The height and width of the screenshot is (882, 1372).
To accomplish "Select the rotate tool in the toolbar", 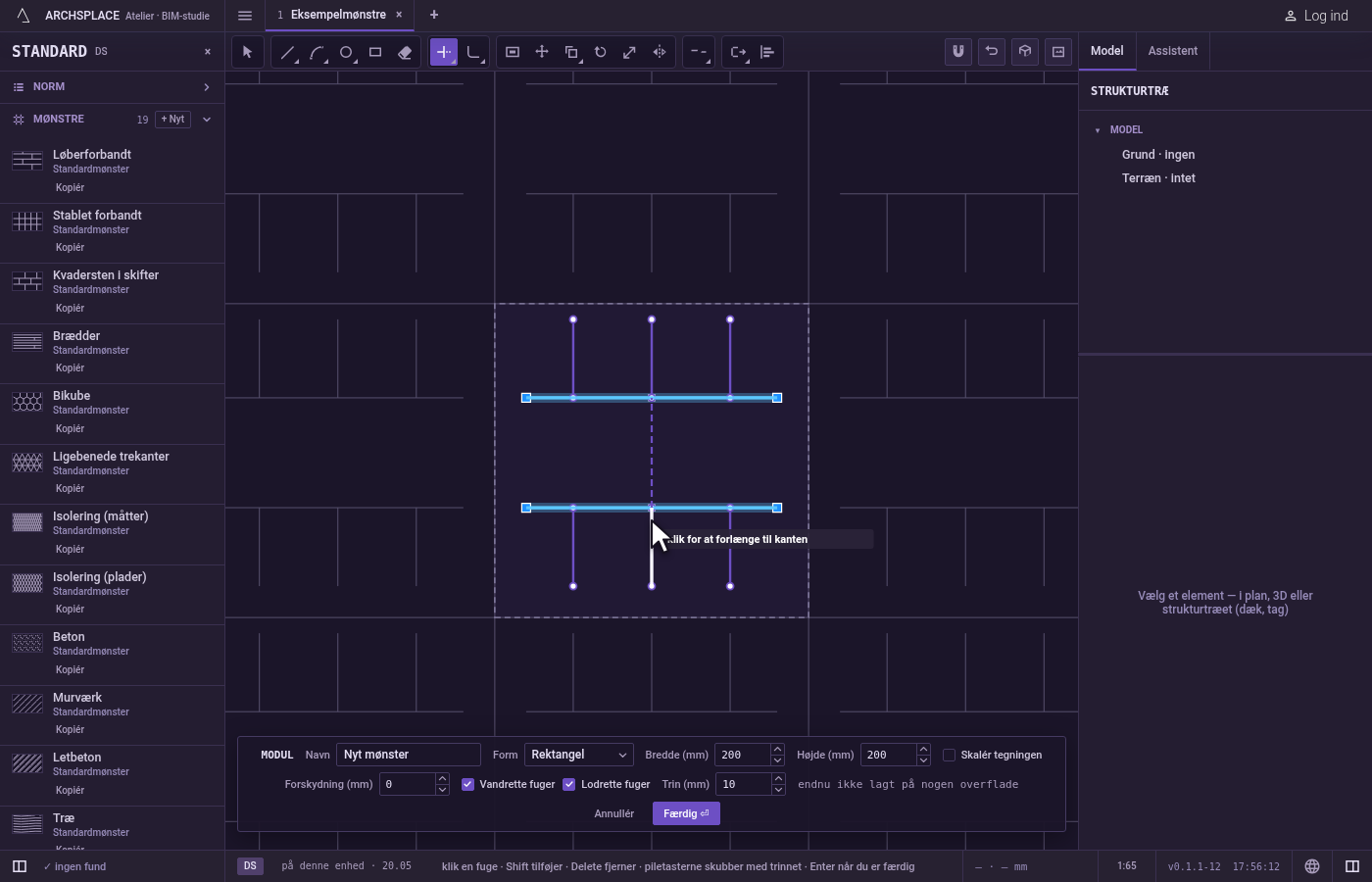I will tap(601, 52).
